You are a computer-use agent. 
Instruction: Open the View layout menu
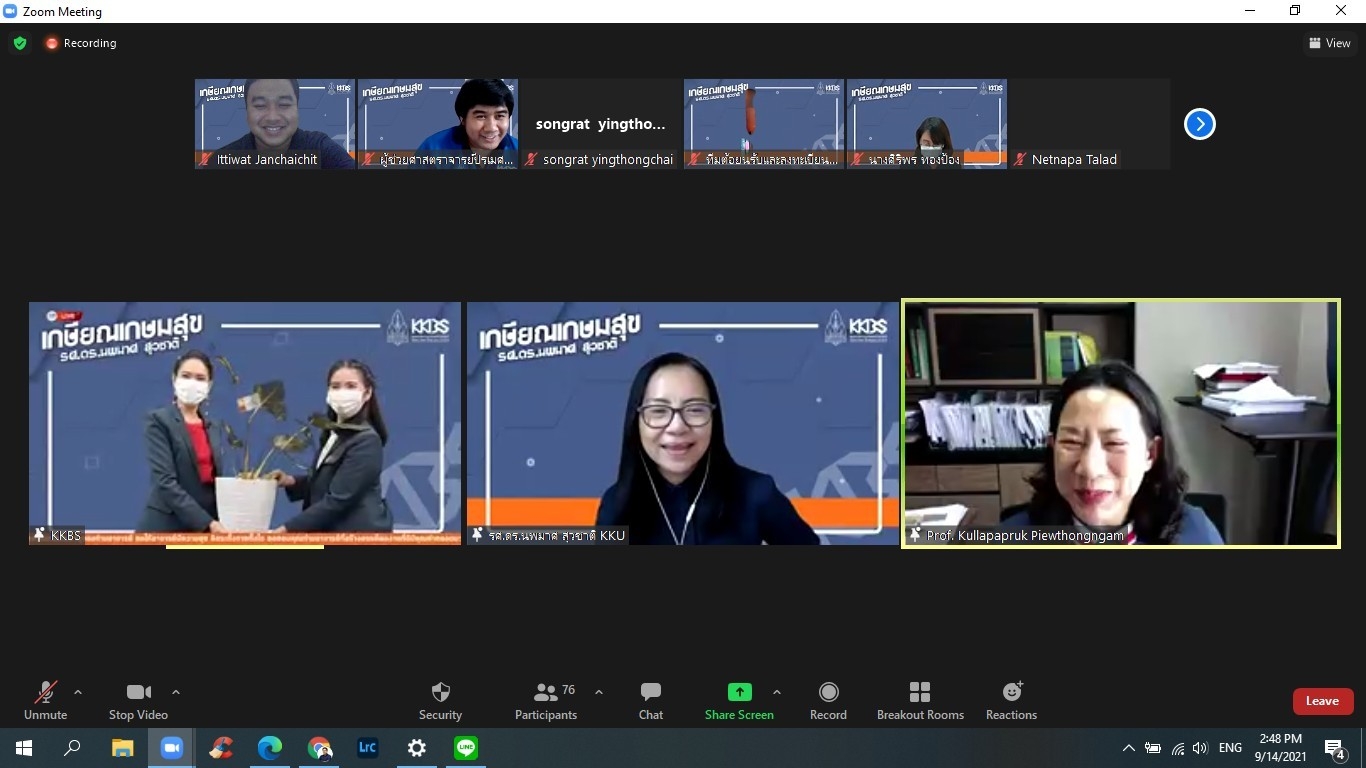1329,43
